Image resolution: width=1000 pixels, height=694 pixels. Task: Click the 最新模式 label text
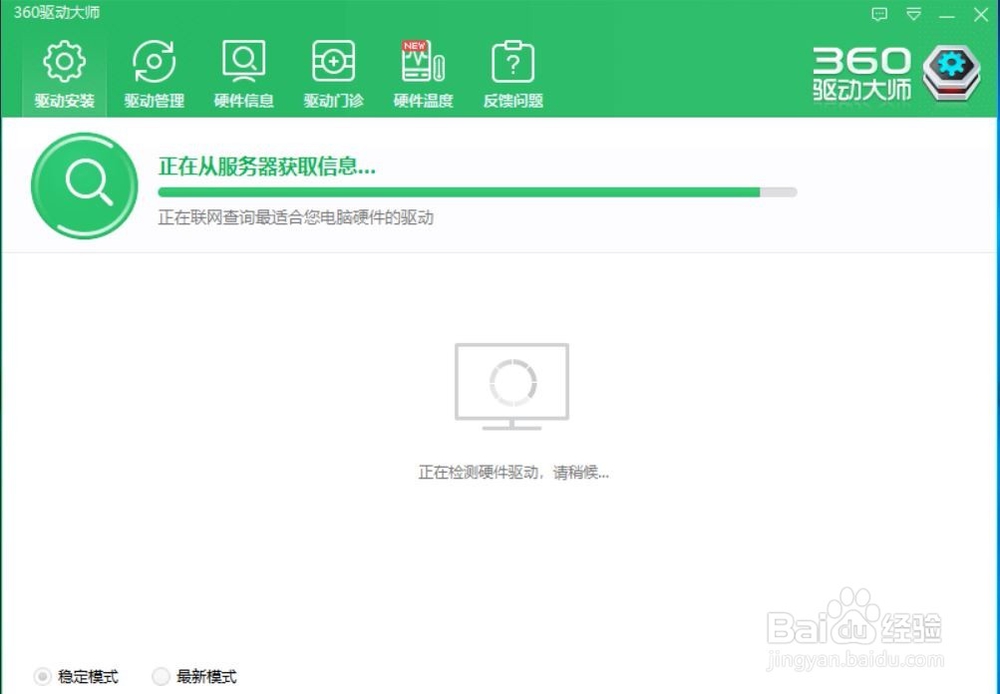point(207,676)
